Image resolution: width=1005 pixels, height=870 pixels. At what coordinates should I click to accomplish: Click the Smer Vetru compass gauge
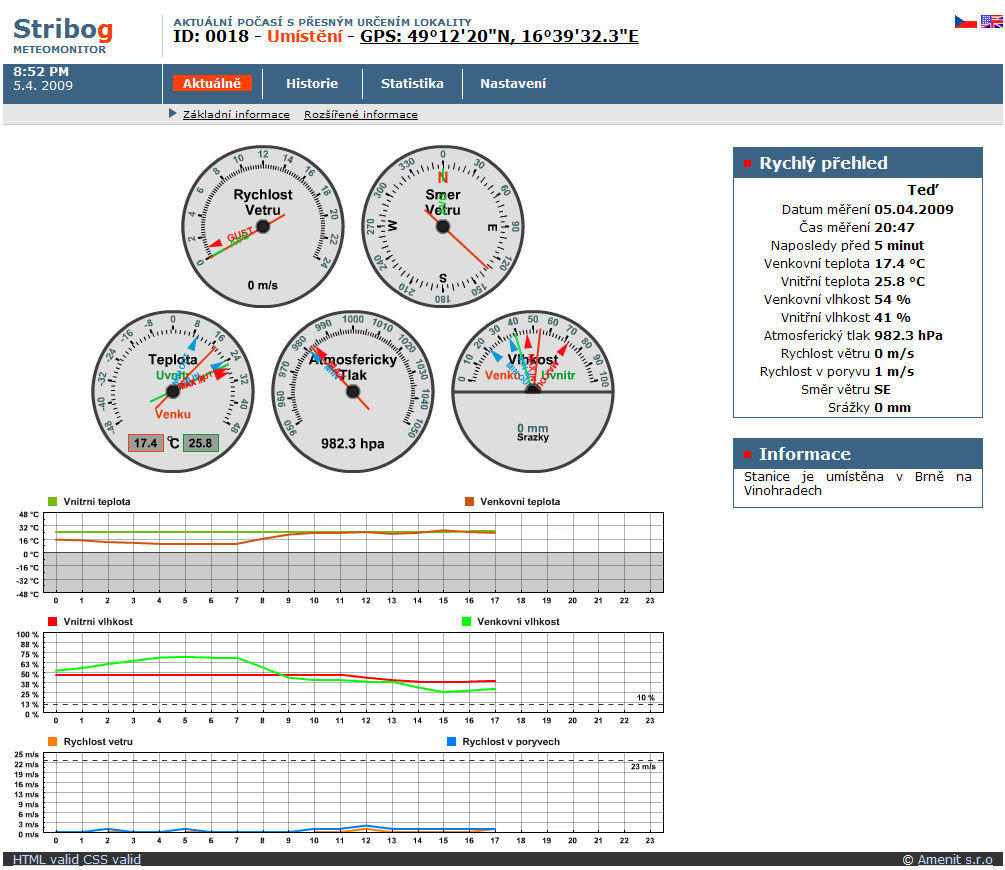coord(443,227)
